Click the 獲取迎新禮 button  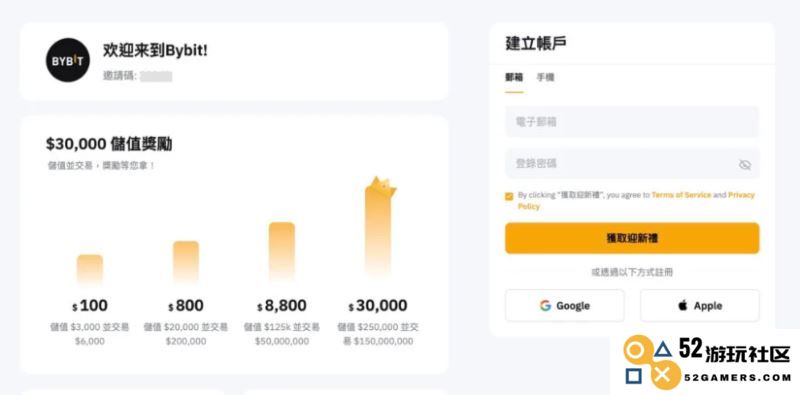pos(632,238)
